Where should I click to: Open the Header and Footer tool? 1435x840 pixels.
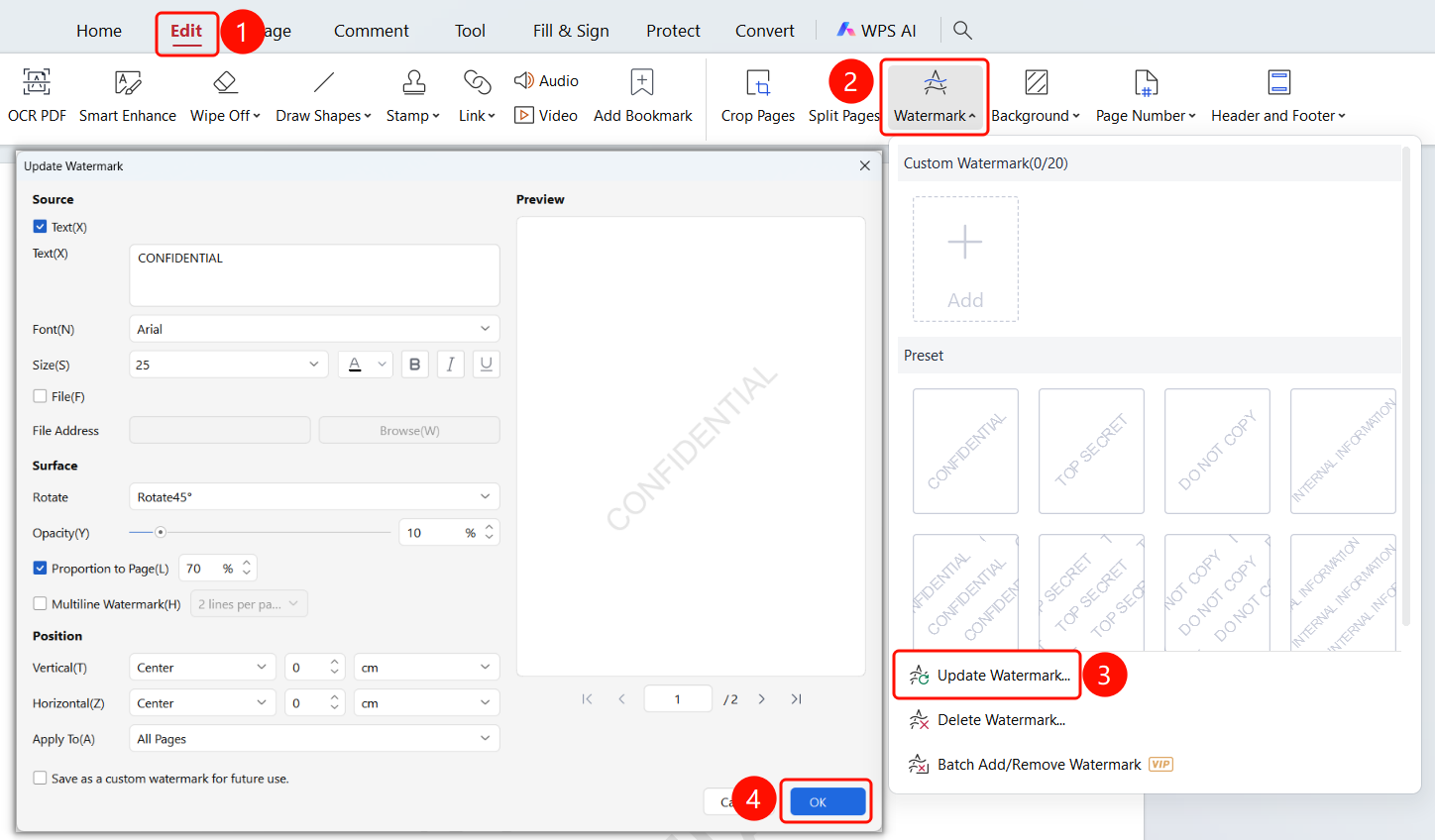pyautogui.click(x=1278, y=97)
